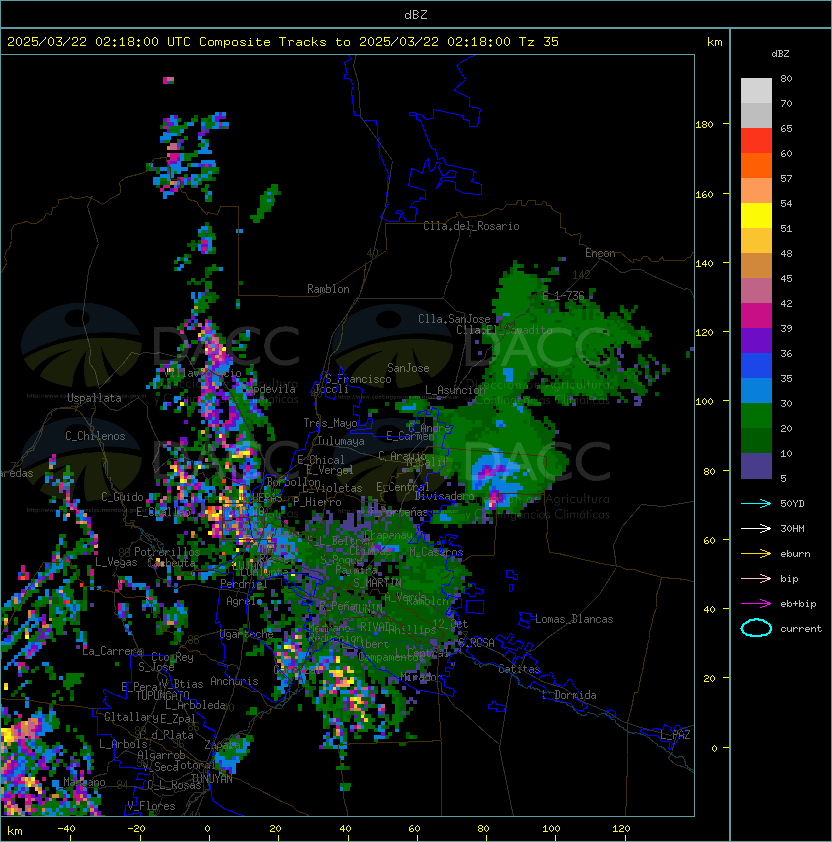
Task: Pick the bright yellow 51-54 dBZ swatch
Action: click(756, 215)
